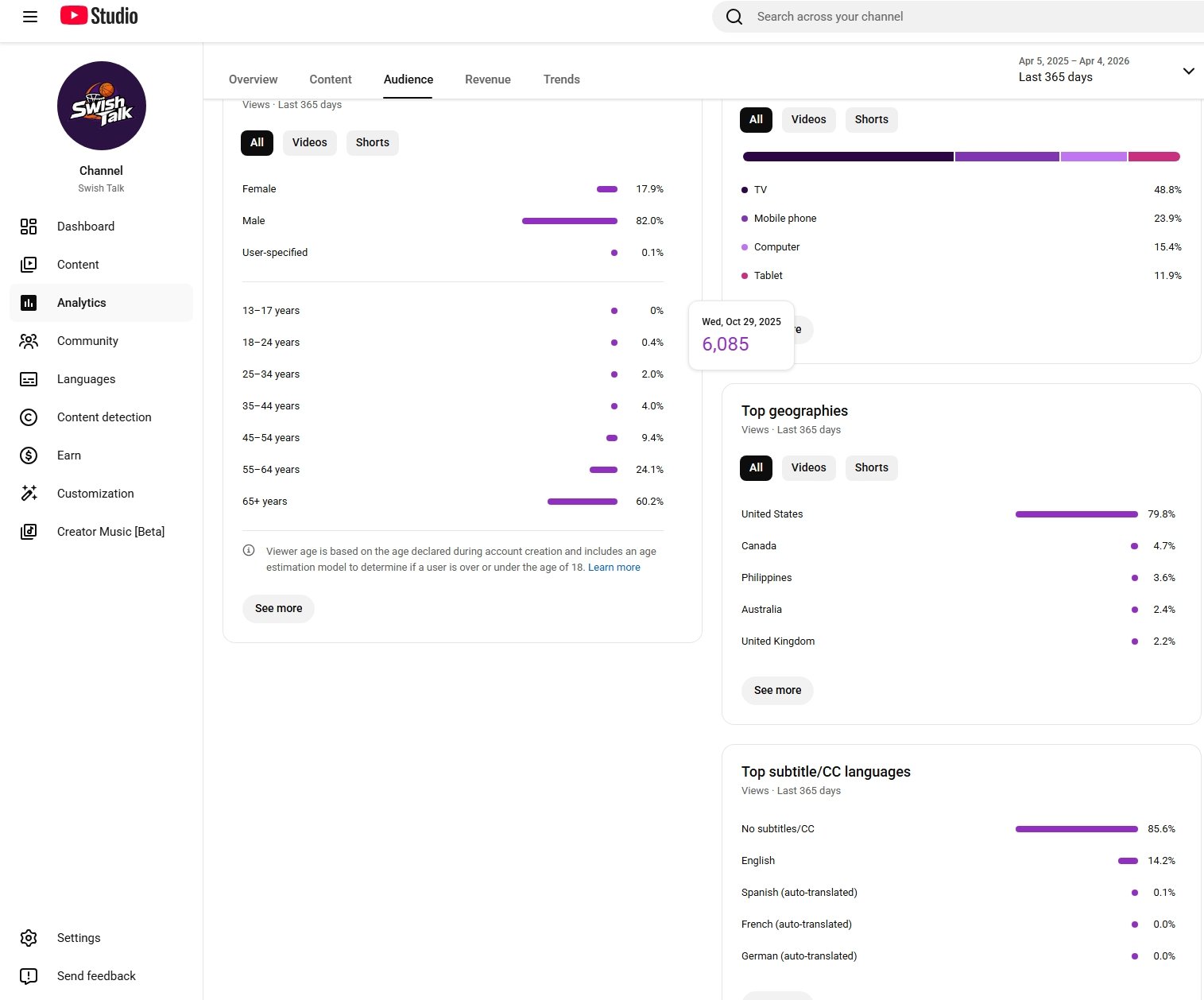Filter device type by Videos
This screenshot has width=1204, height=1000.
808,120
